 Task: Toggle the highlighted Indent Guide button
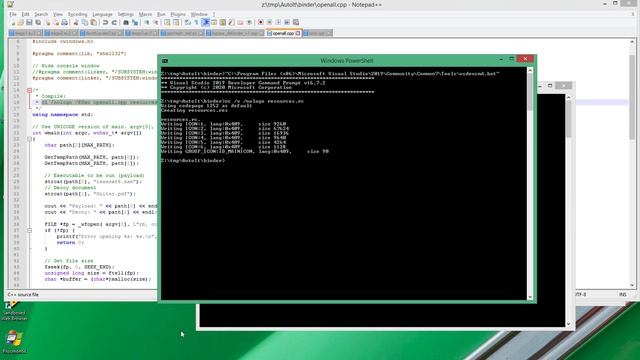pyautogui.click(x=205, y=22)
